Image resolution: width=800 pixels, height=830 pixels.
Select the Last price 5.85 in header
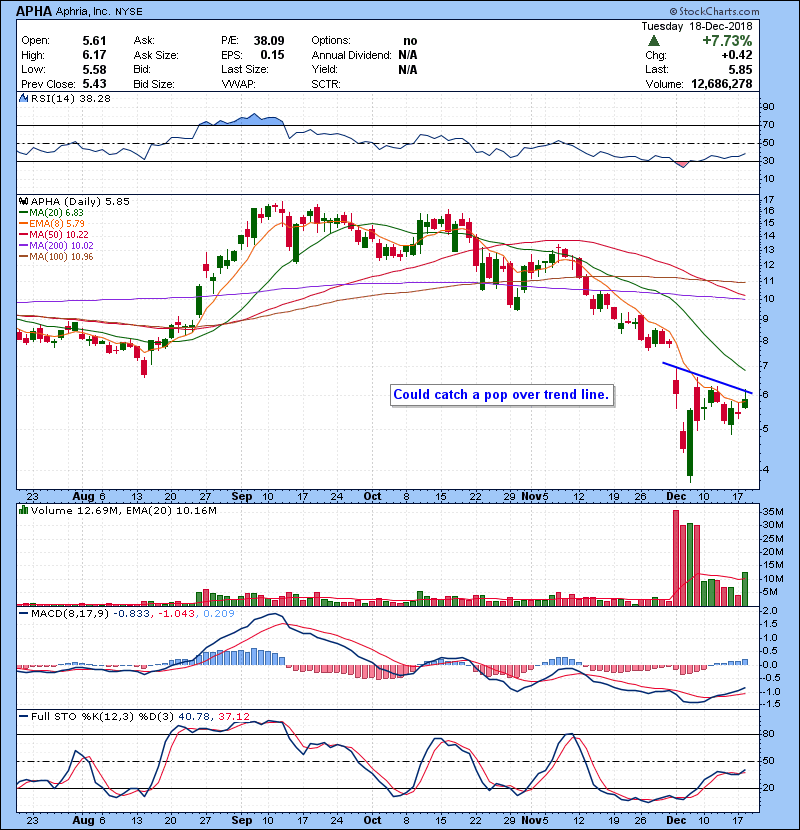point(740,69)
